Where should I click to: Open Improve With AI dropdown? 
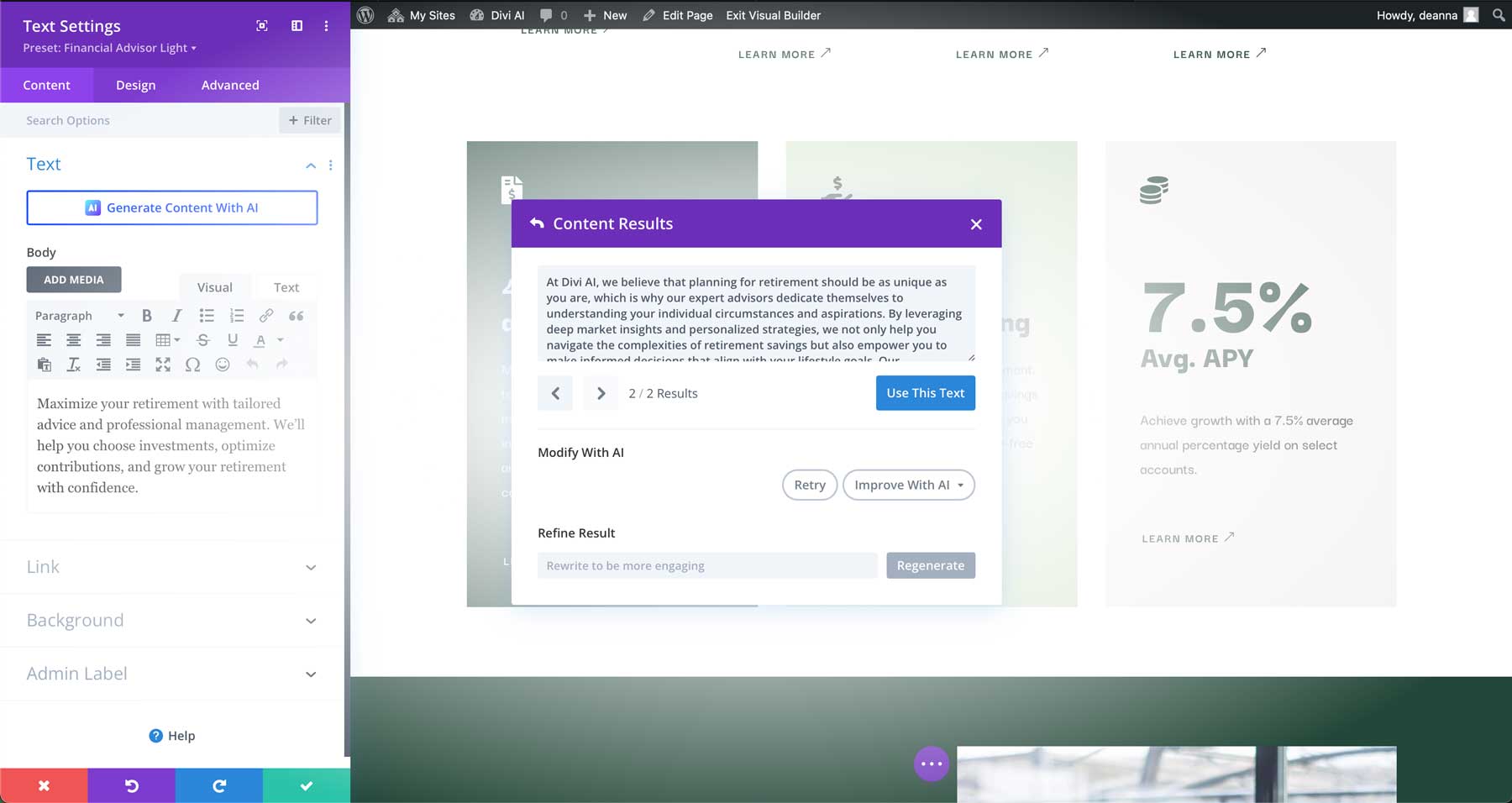909,485
